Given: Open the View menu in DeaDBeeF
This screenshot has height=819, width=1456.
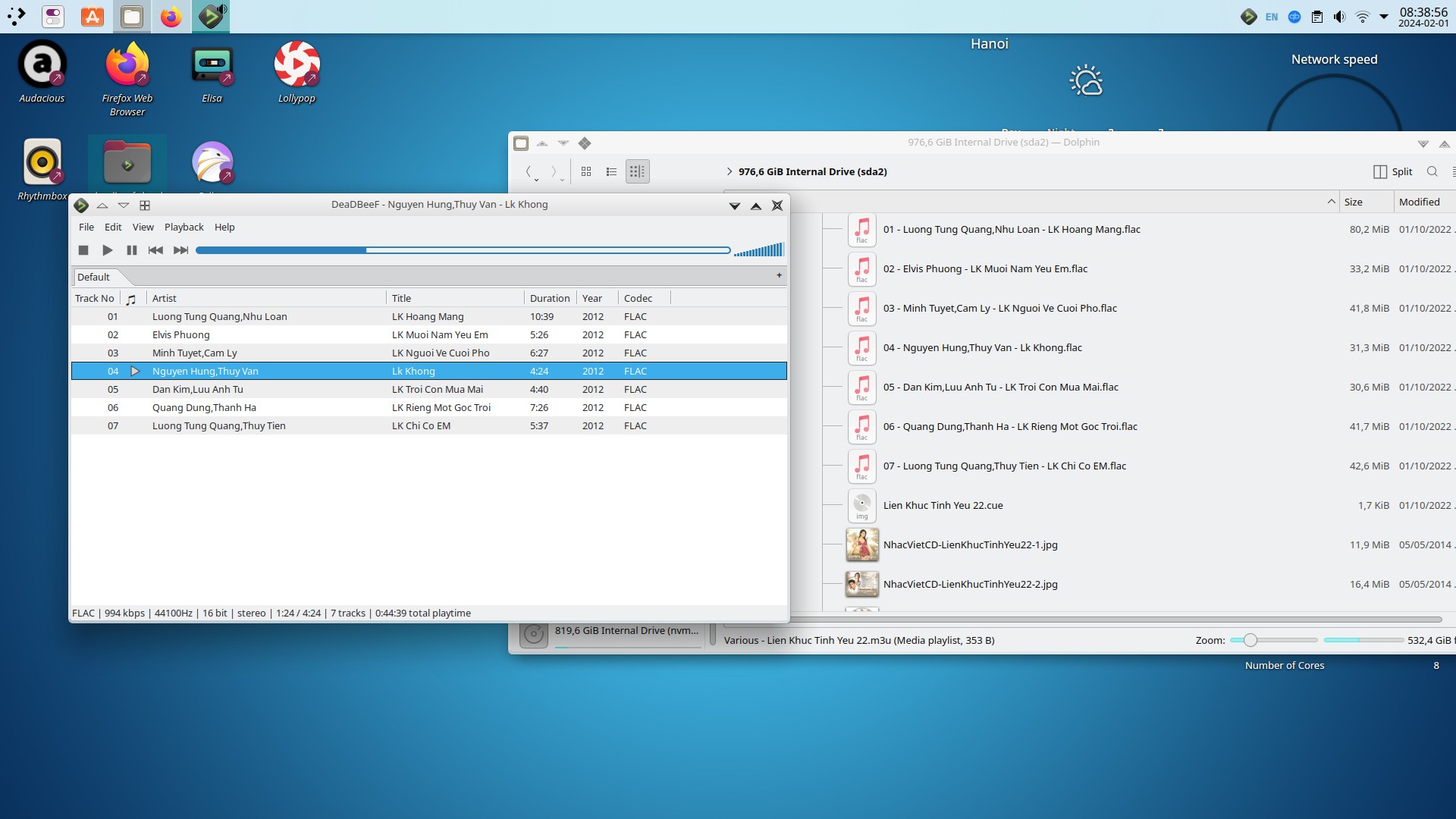Looking at the screenshot, I should [x=143, y=227].
